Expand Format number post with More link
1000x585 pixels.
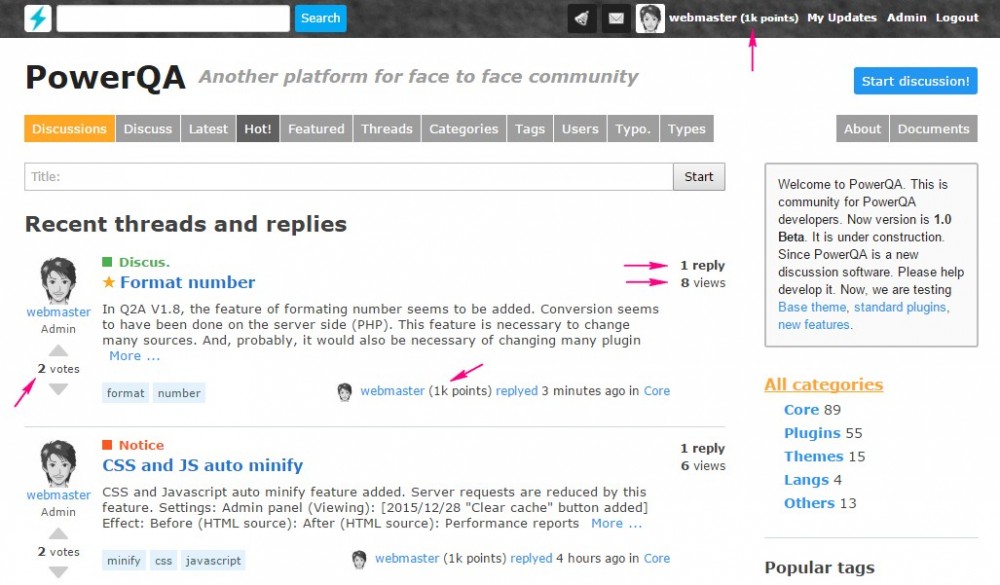tap(134, 356)
